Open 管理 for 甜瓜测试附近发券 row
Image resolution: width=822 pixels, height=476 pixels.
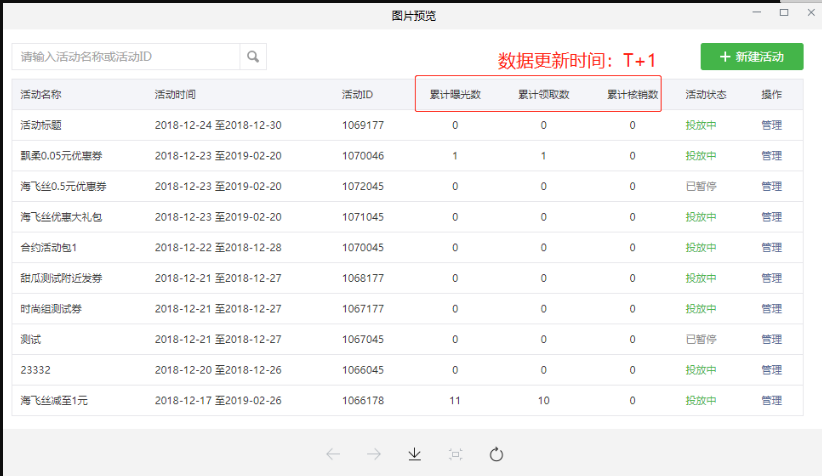point(772,278)
